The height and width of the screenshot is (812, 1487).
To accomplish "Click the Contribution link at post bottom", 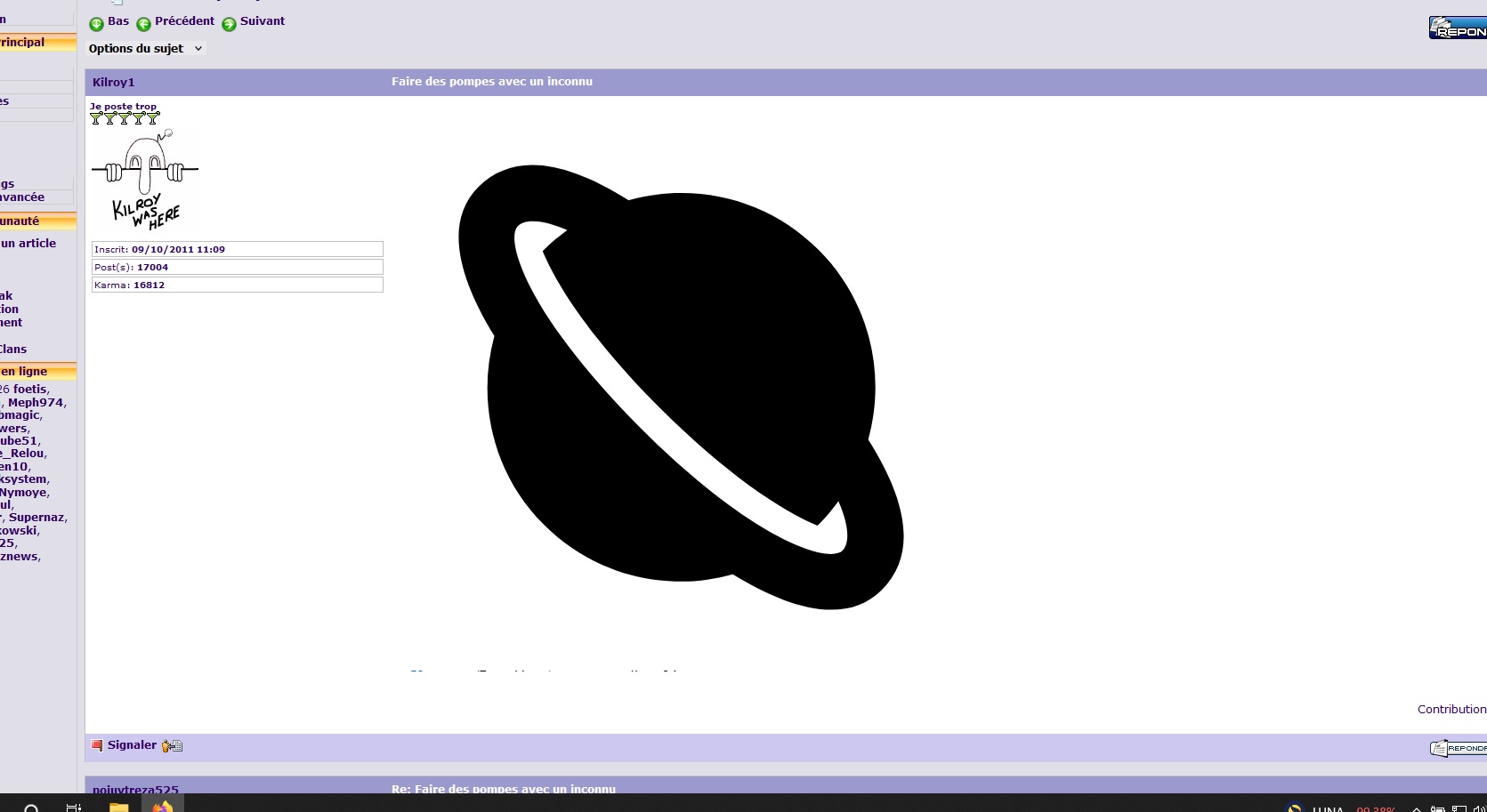I will click(x=1451, y=709).
